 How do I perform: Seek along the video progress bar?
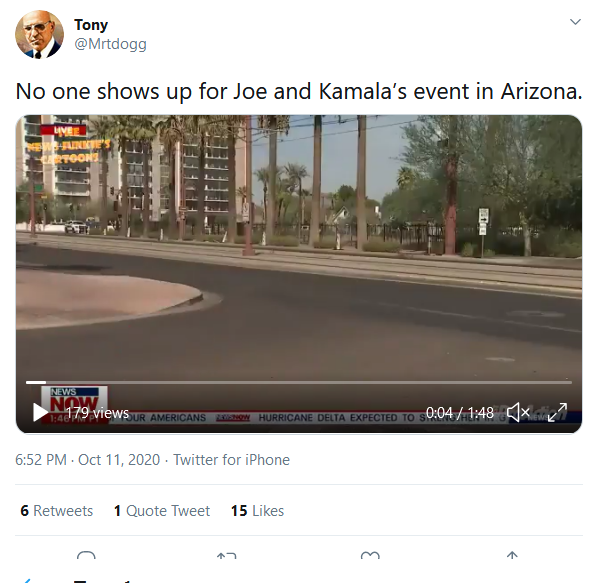click(x=299, y=382)
